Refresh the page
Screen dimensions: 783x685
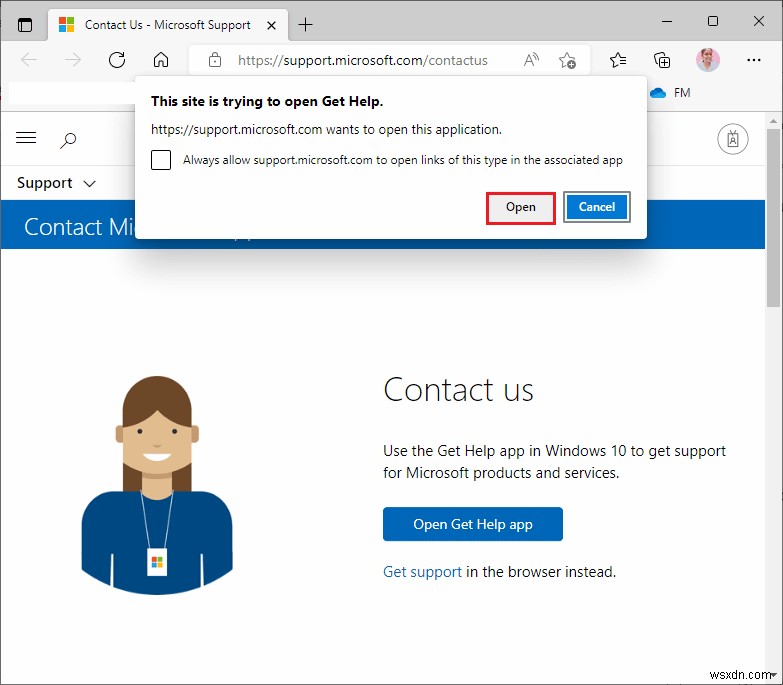(117, 60)
